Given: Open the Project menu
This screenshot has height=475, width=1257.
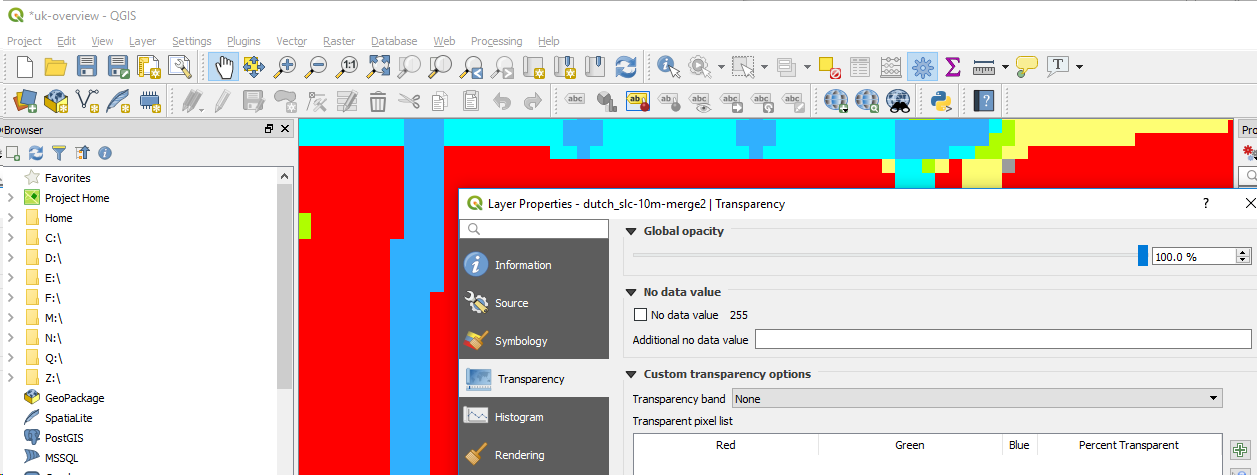Looking at the screenshot, I should point(24,41).
